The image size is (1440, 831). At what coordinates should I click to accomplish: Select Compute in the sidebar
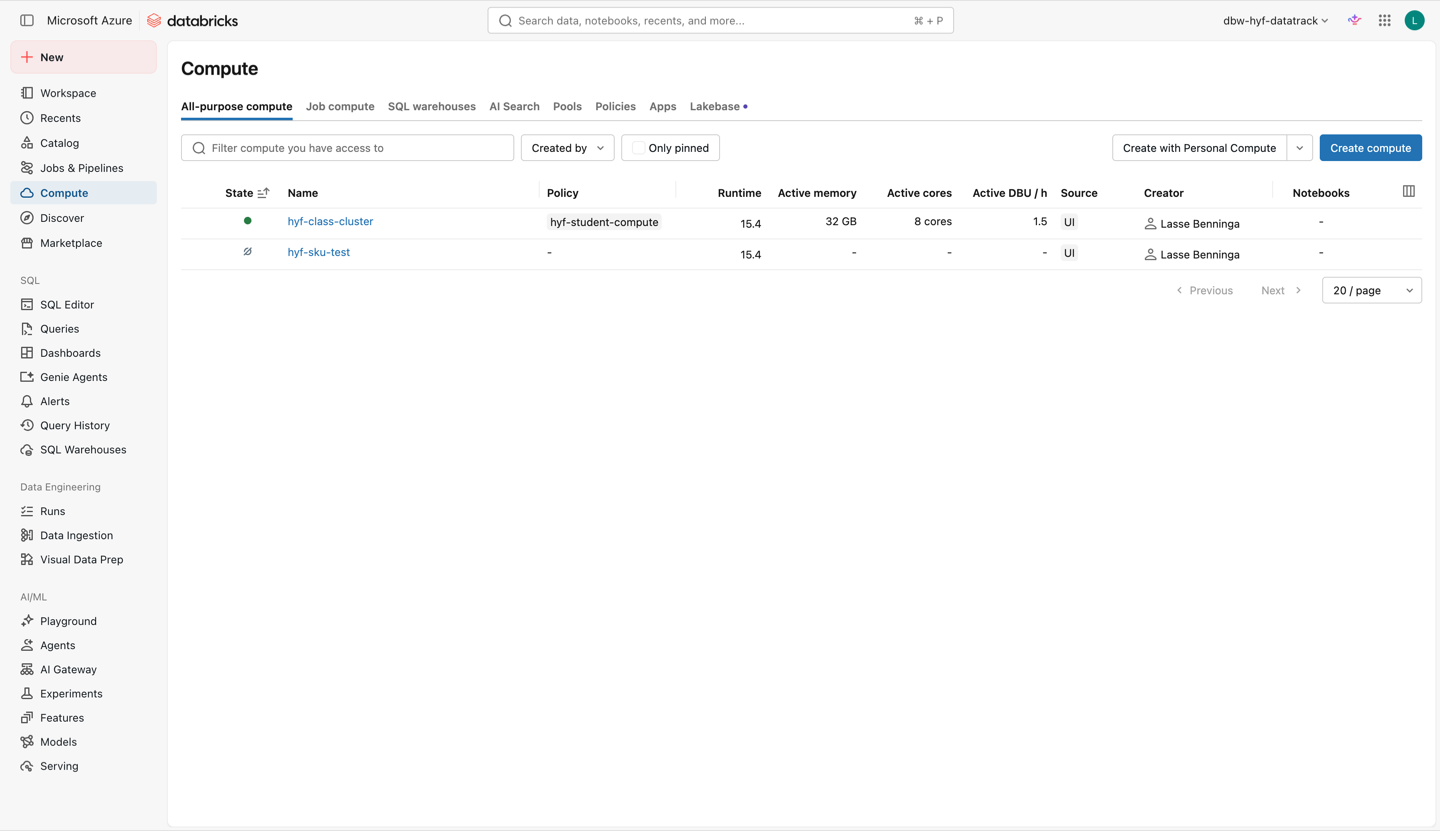coord(83,193)
